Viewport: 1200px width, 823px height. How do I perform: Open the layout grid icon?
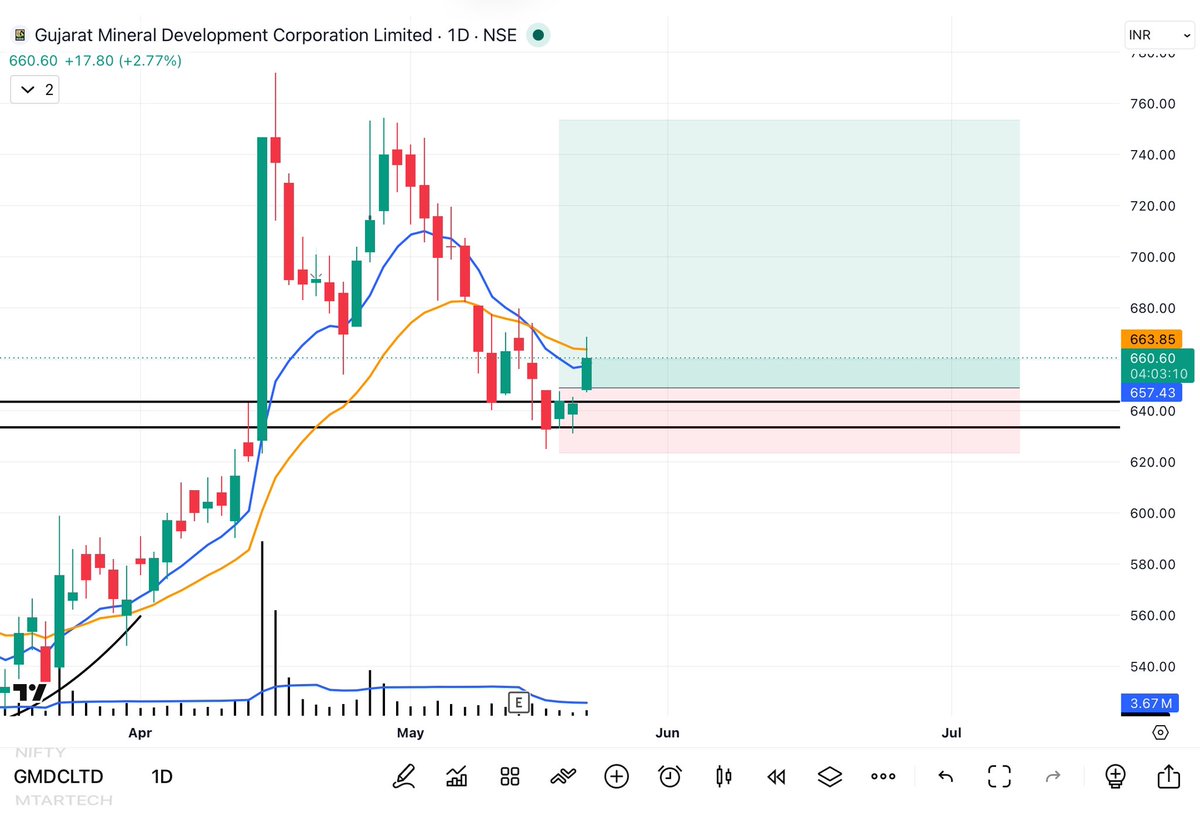click(x=510, y=776)
